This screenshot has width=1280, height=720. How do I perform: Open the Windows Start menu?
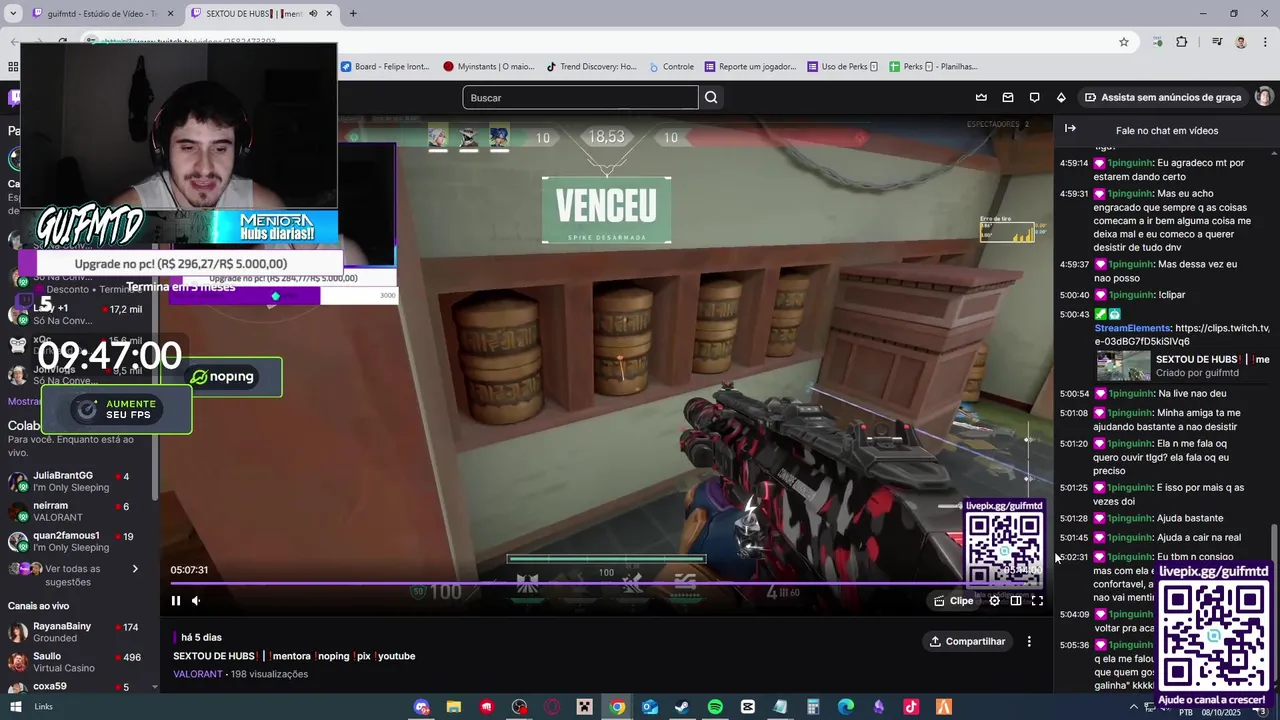(x=16, y=707)
